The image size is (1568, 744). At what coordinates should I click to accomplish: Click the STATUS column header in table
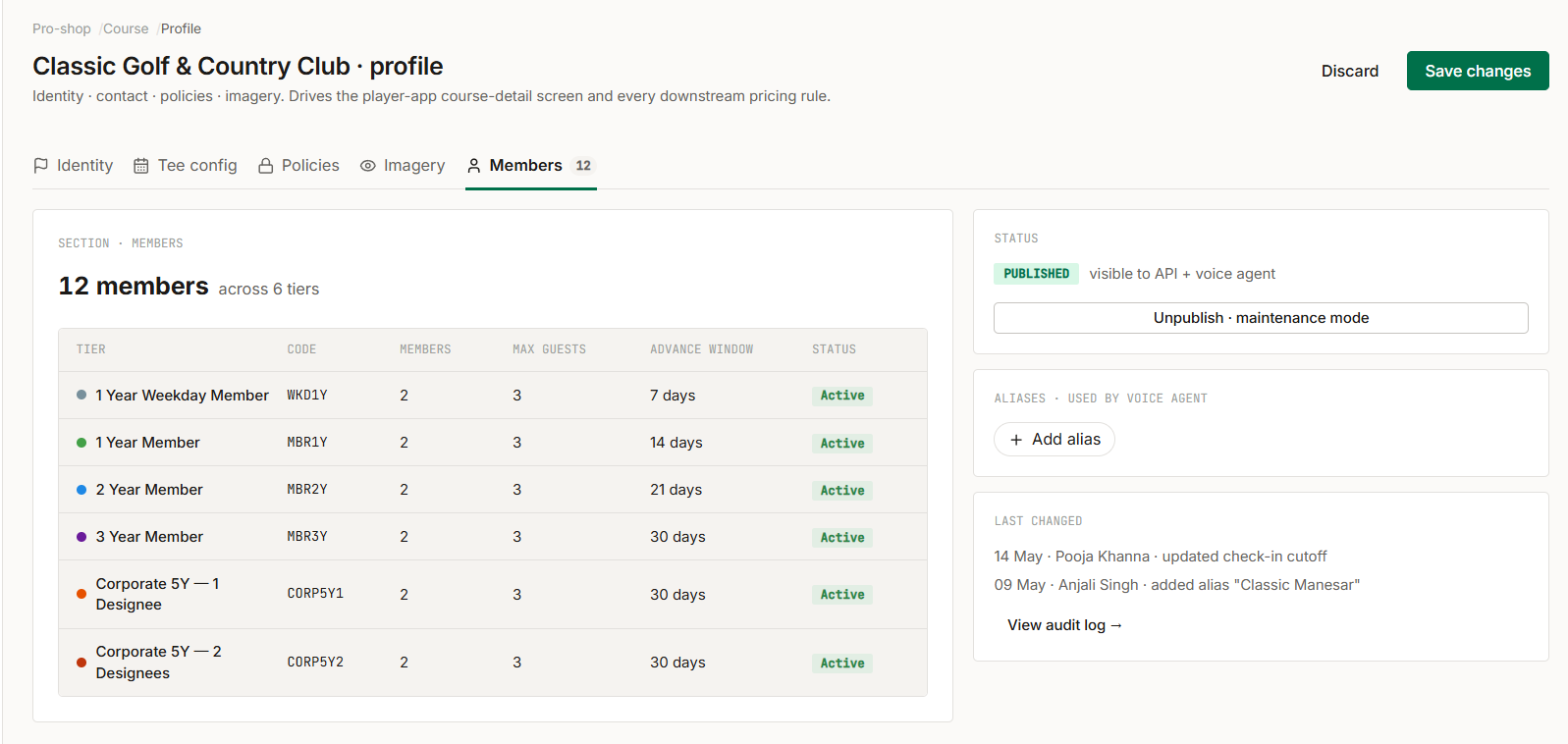(x=834, y=349)
